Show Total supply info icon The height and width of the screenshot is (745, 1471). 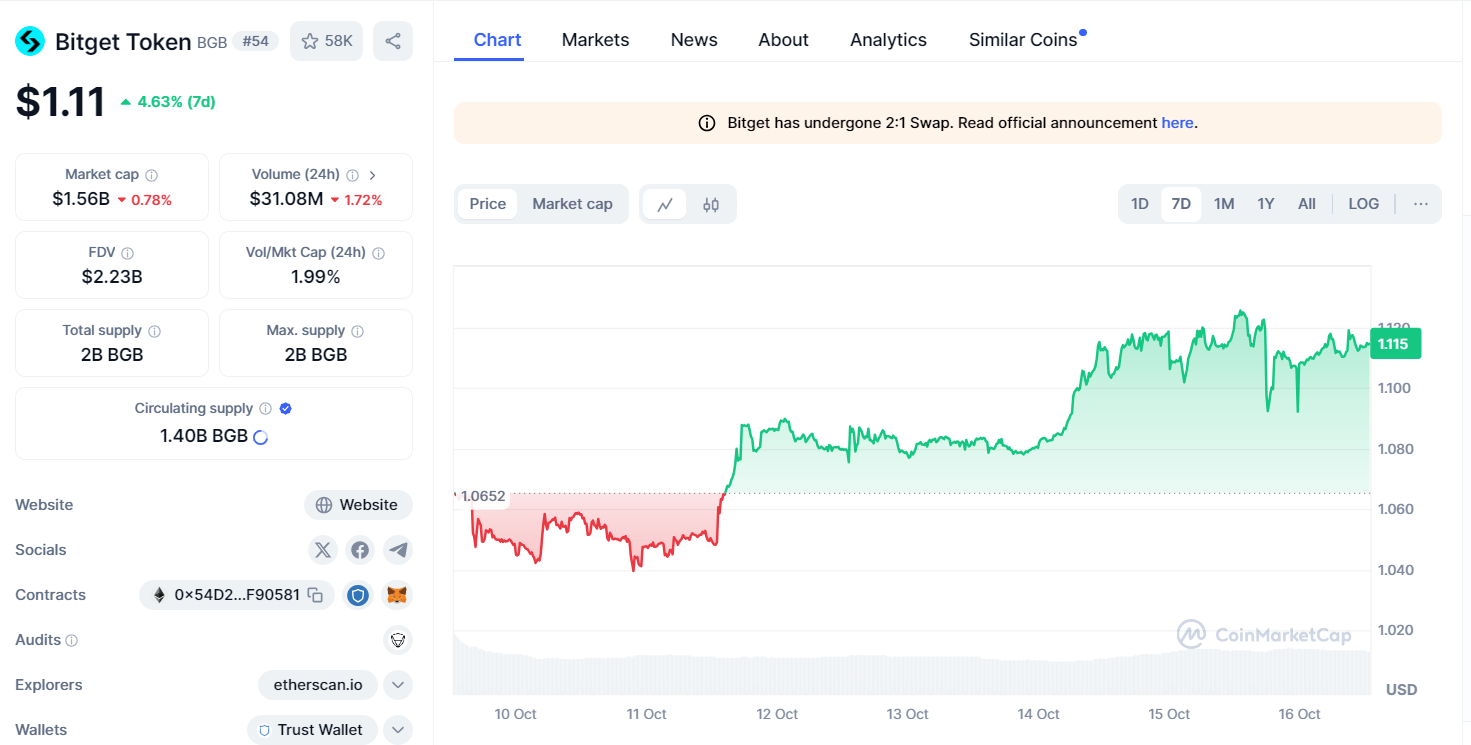154,331
